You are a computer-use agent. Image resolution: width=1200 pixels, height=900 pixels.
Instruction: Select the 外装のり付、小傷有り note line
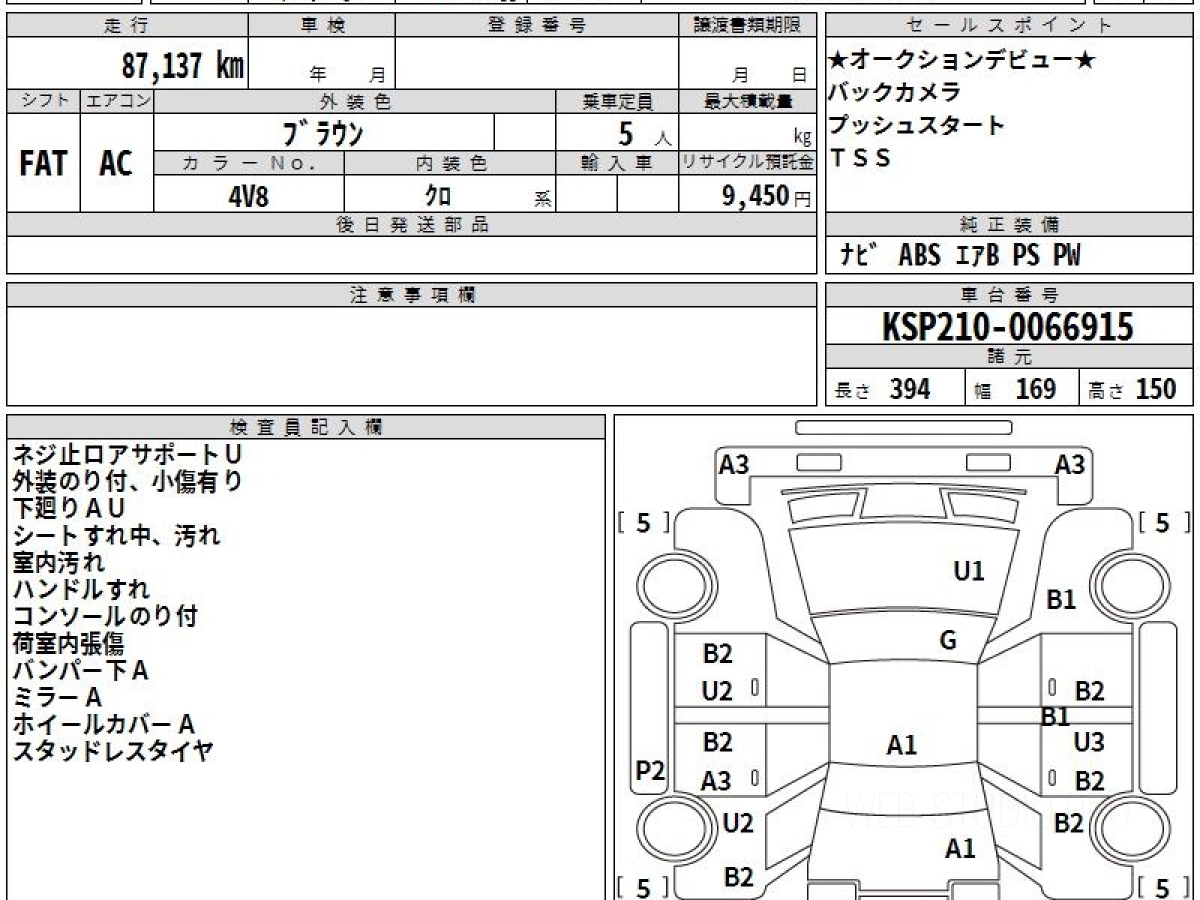coord(127,482)
